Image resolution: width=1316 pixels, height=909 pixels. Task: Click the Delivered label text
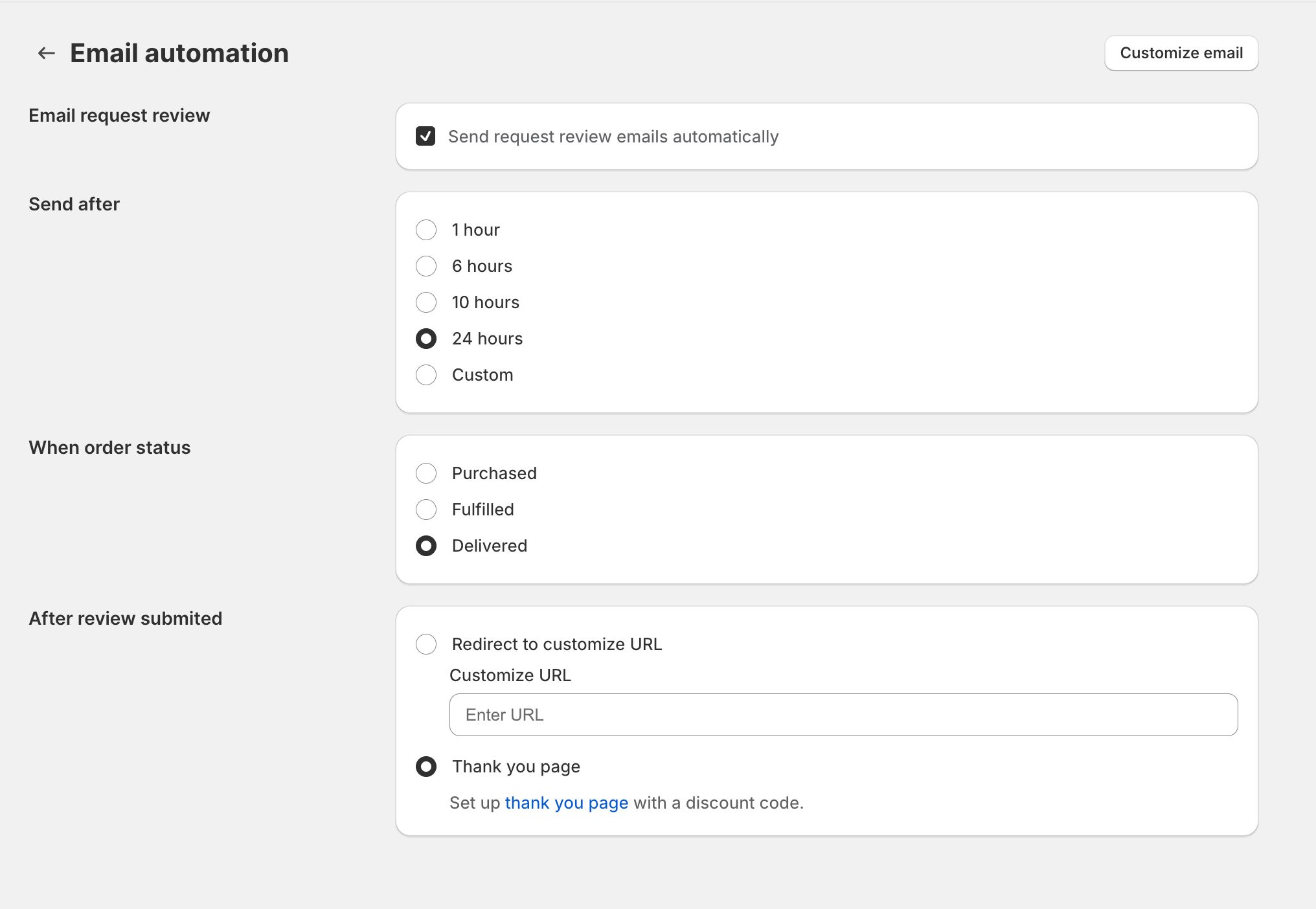[490, 546]
